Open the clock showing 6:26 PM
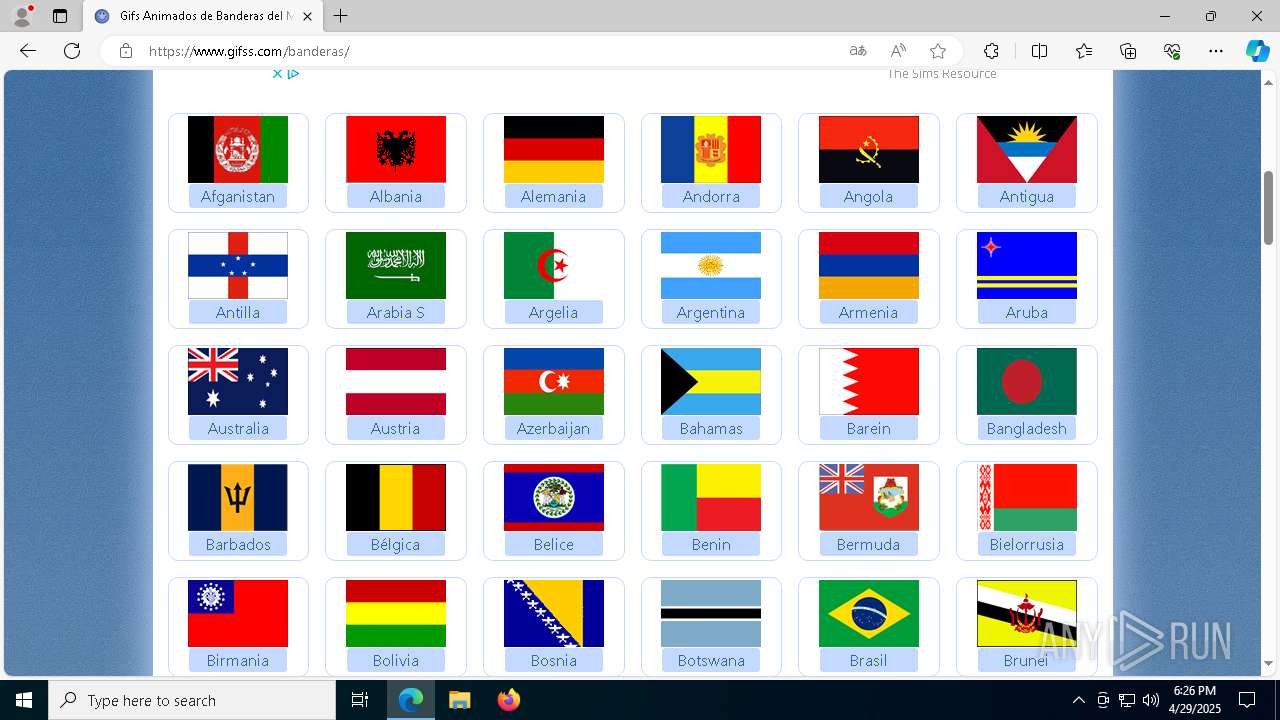Viewport: 1280px width, 720px height. [x=1195, y=700]
